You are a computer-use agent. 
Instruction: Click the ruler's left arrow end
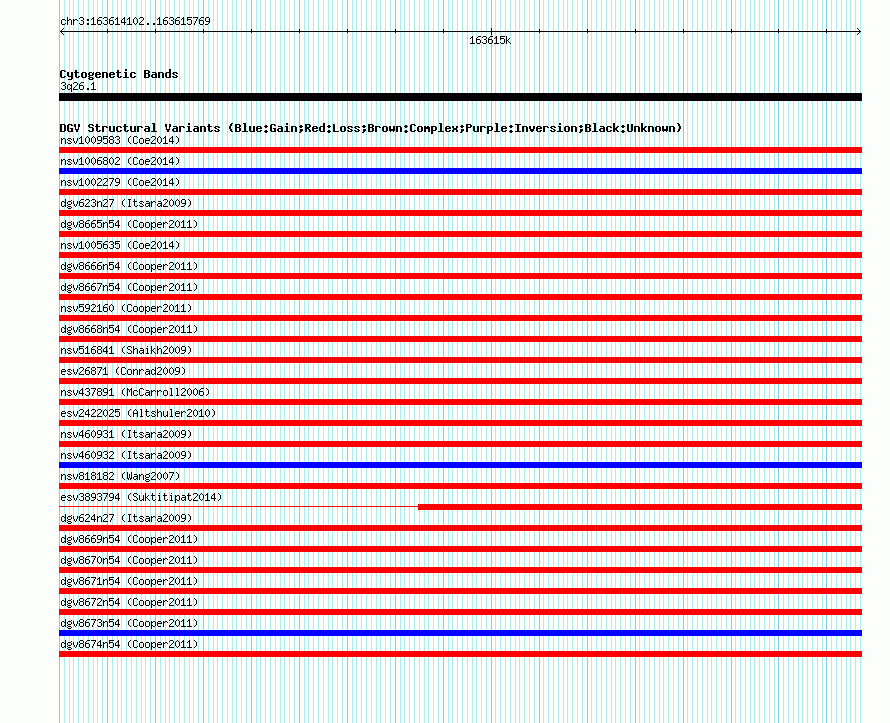pos(62,32)
